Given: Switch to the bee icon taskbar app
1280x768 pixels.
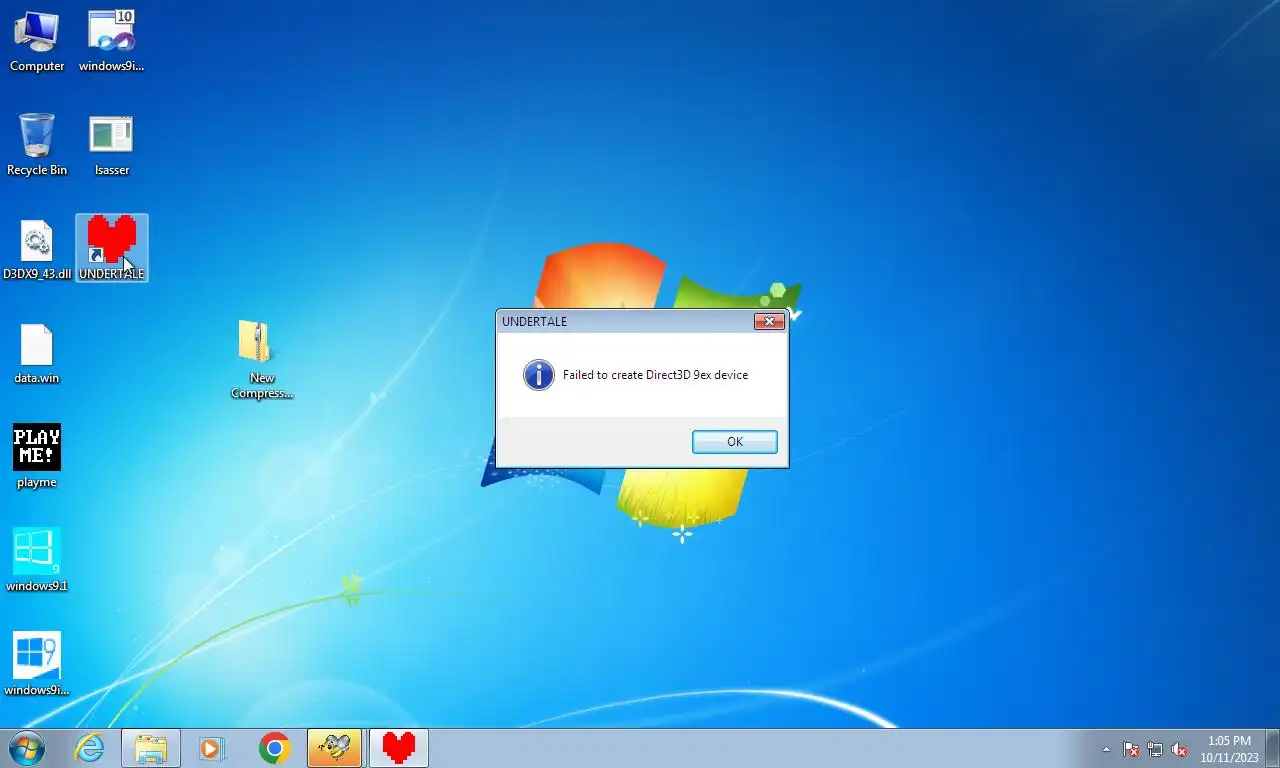Looking at the screenshot, I should pos(335,748).
